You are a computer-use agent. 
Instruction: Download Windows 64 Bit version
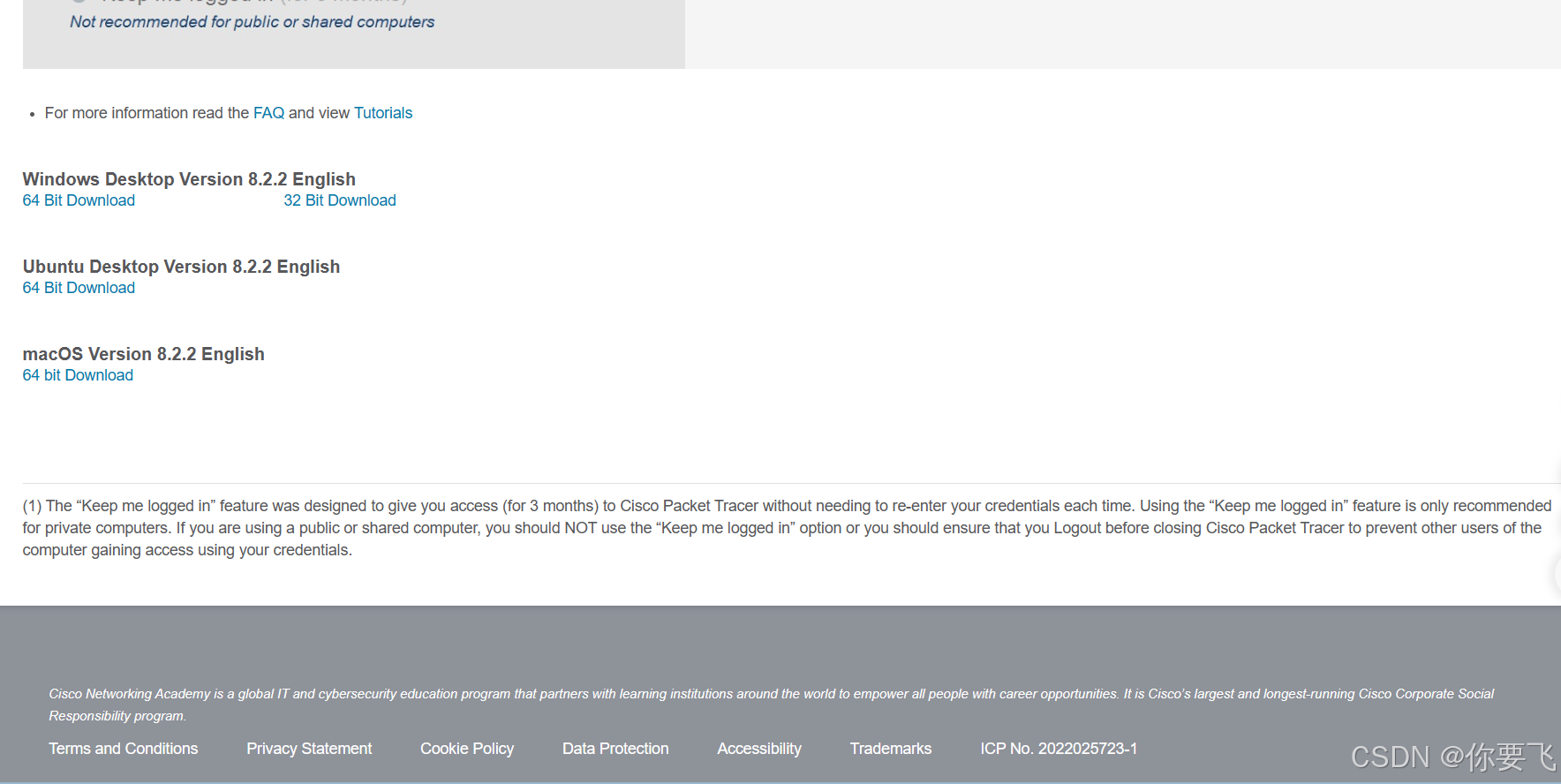tap(79, 200)
